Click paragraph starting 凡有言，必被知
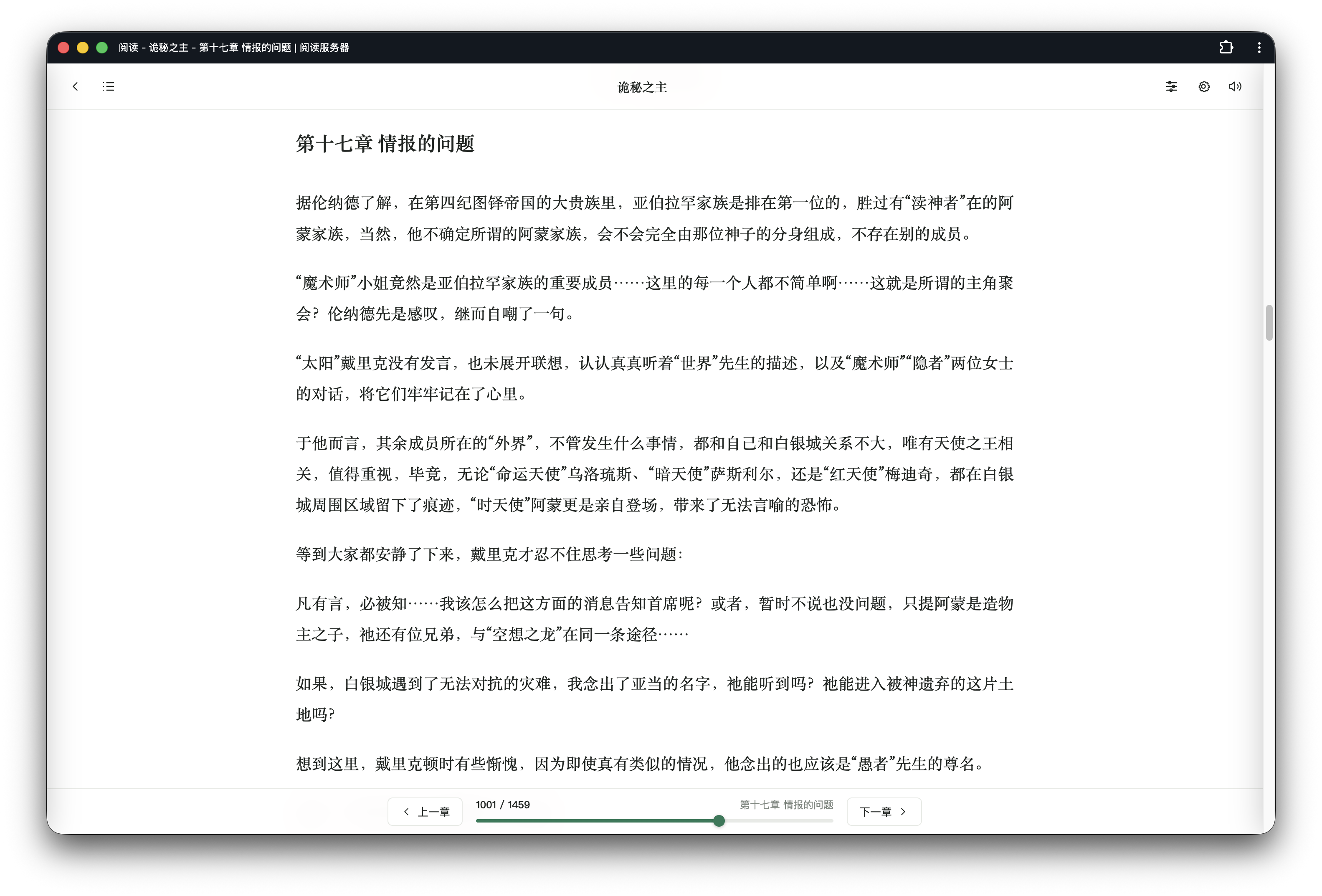The width and height of the screenshot is (1322, 896). [x=654, y=619]
